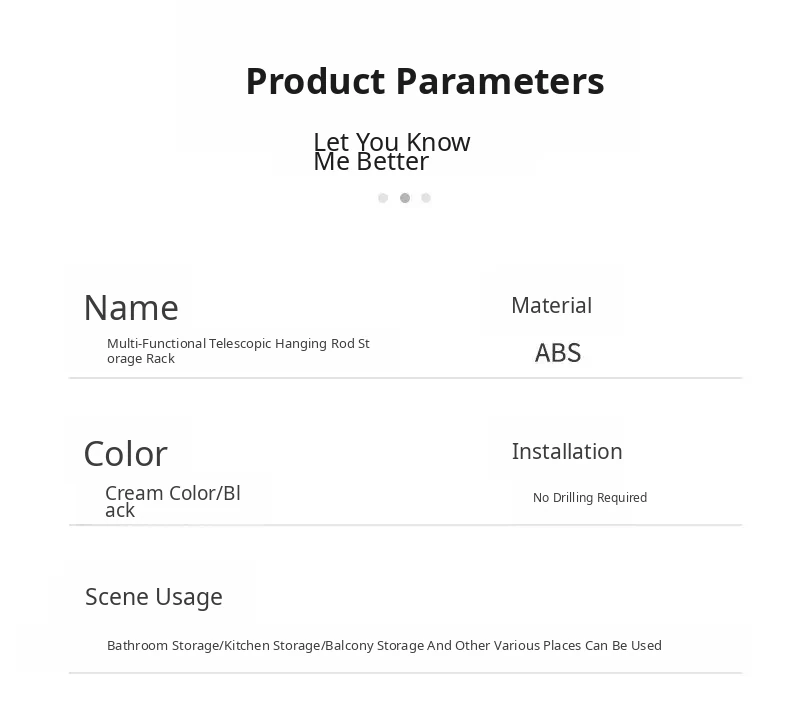Screen dimensions: 790x710
Task: Click the divider line below Scene Usage text
Action: (405, 673)
